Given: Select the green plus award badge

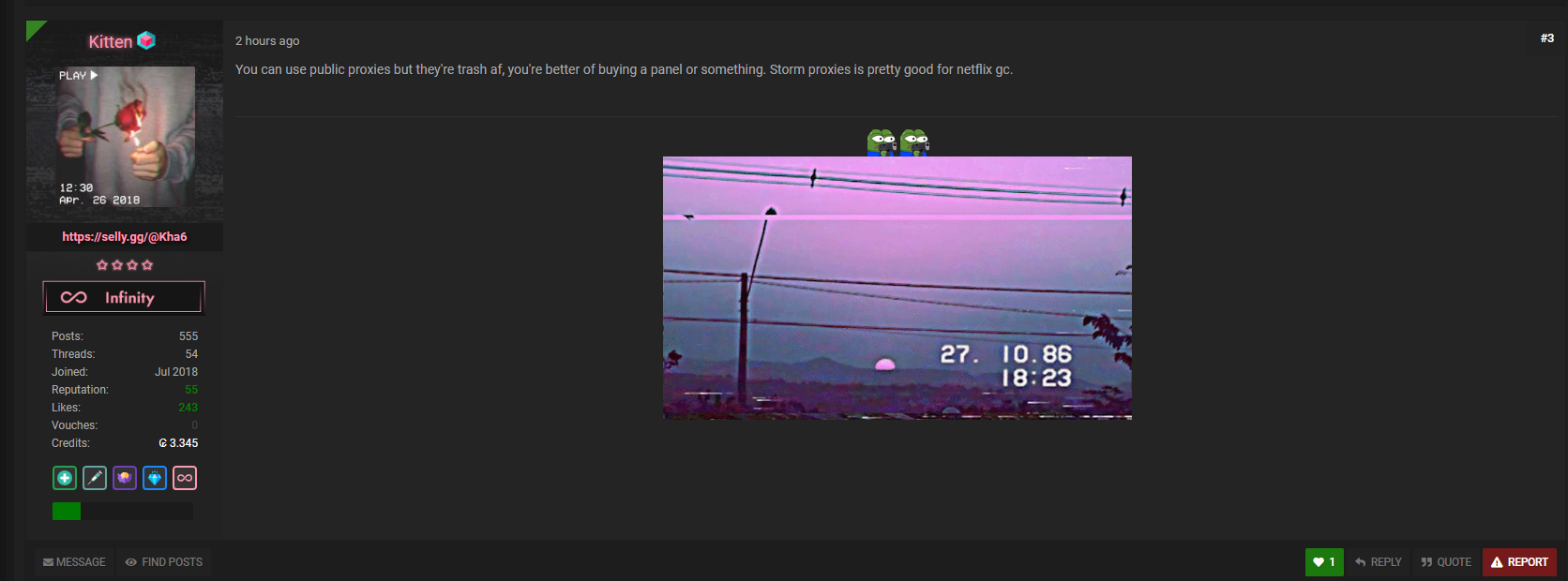Looking at the screenshot, I should tap(65, 478).
